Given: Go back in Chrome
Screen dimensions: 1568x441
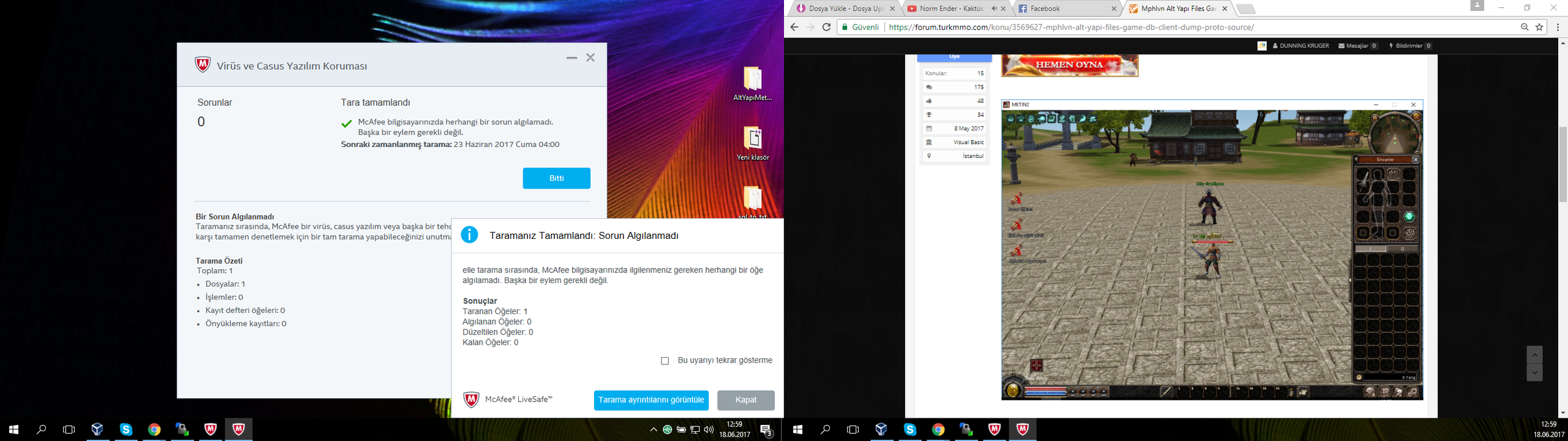Looking at the screenshot, I should 794,27.
